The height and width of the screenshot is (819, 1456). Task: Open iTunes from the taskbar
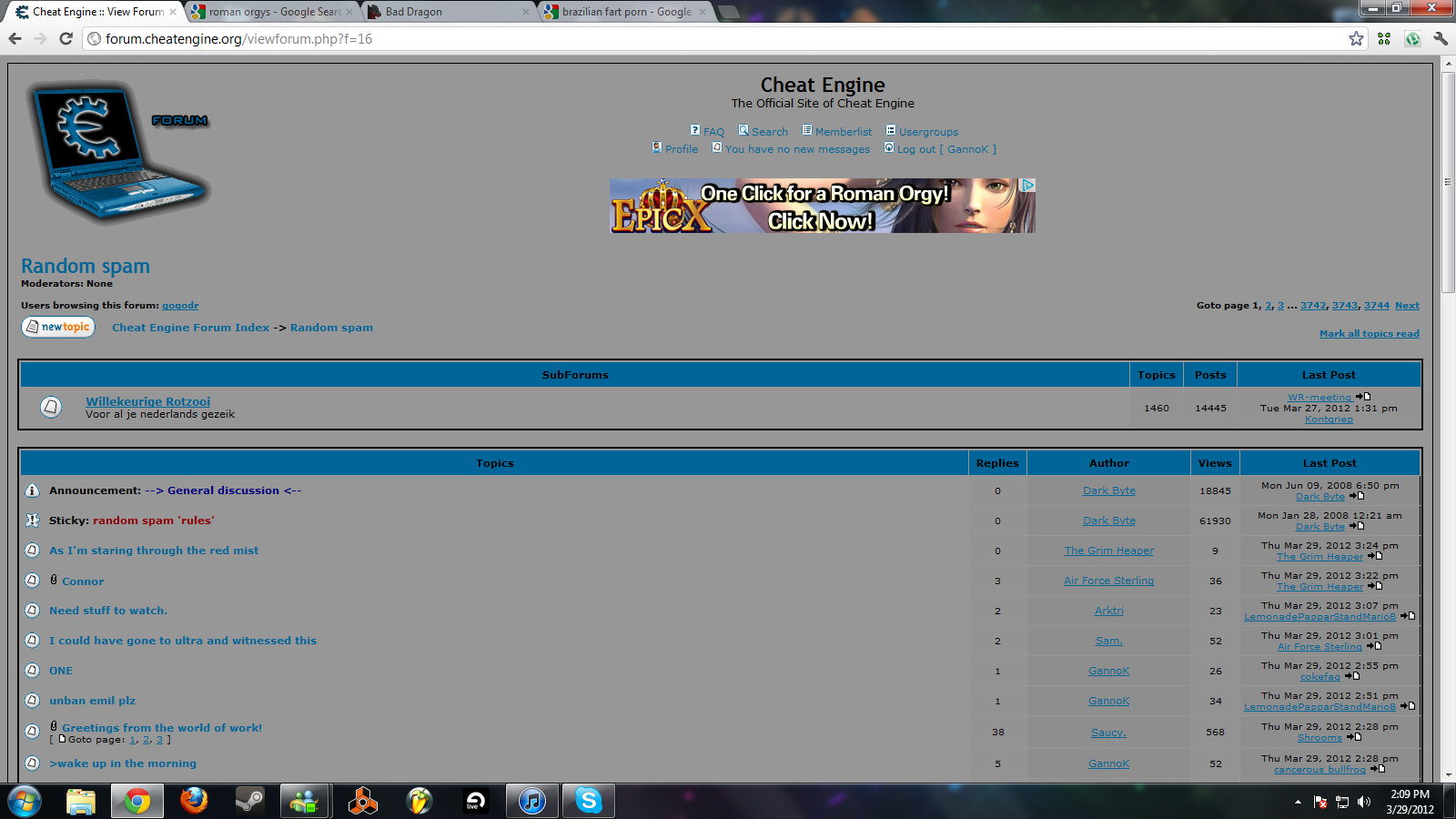point(532,801)
